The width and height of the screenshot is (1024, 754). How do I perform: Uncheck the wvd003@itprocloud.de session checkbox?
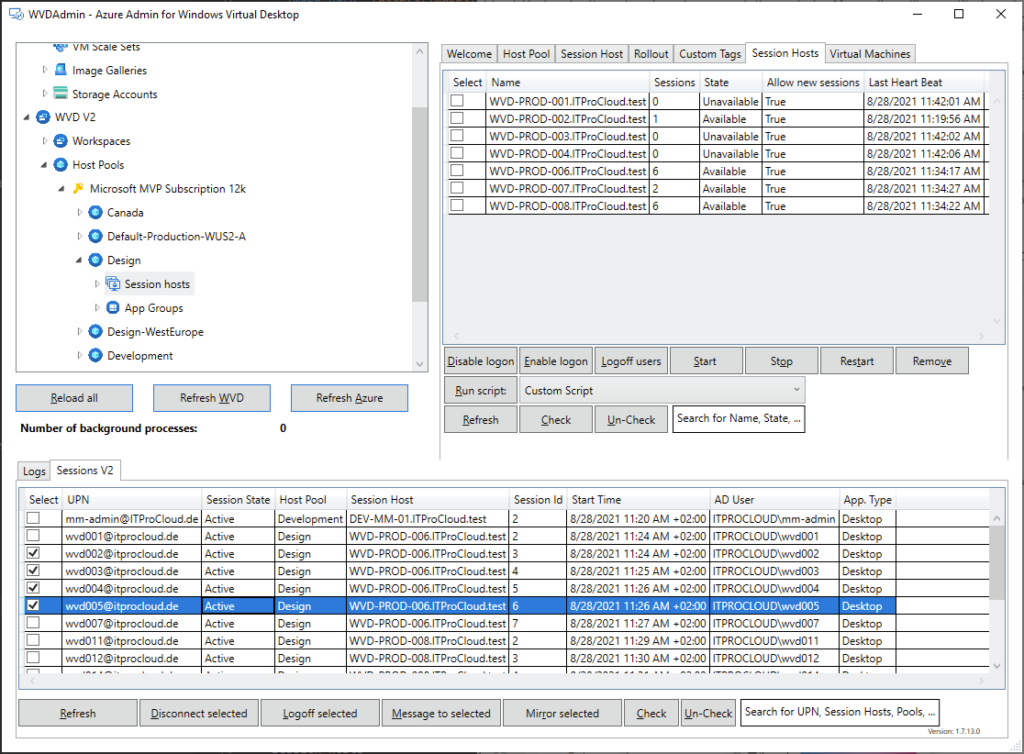point(34,571)
